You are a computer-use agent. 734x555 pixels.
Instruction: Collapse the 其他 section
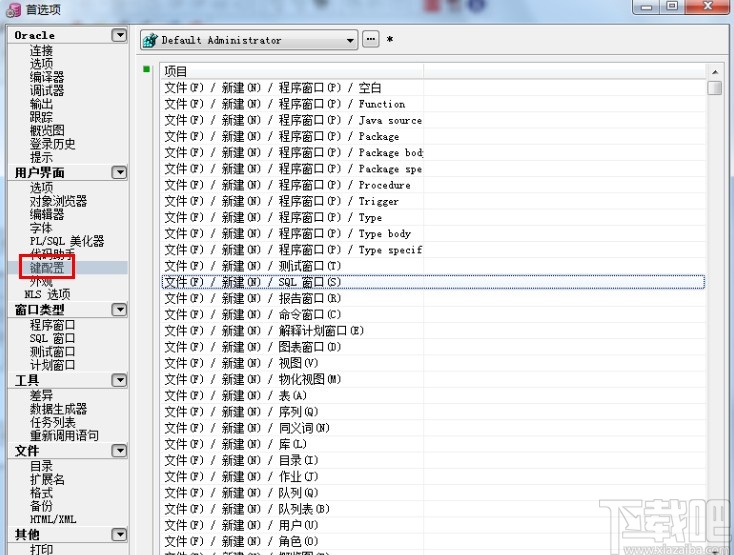(x=119, y=534)
